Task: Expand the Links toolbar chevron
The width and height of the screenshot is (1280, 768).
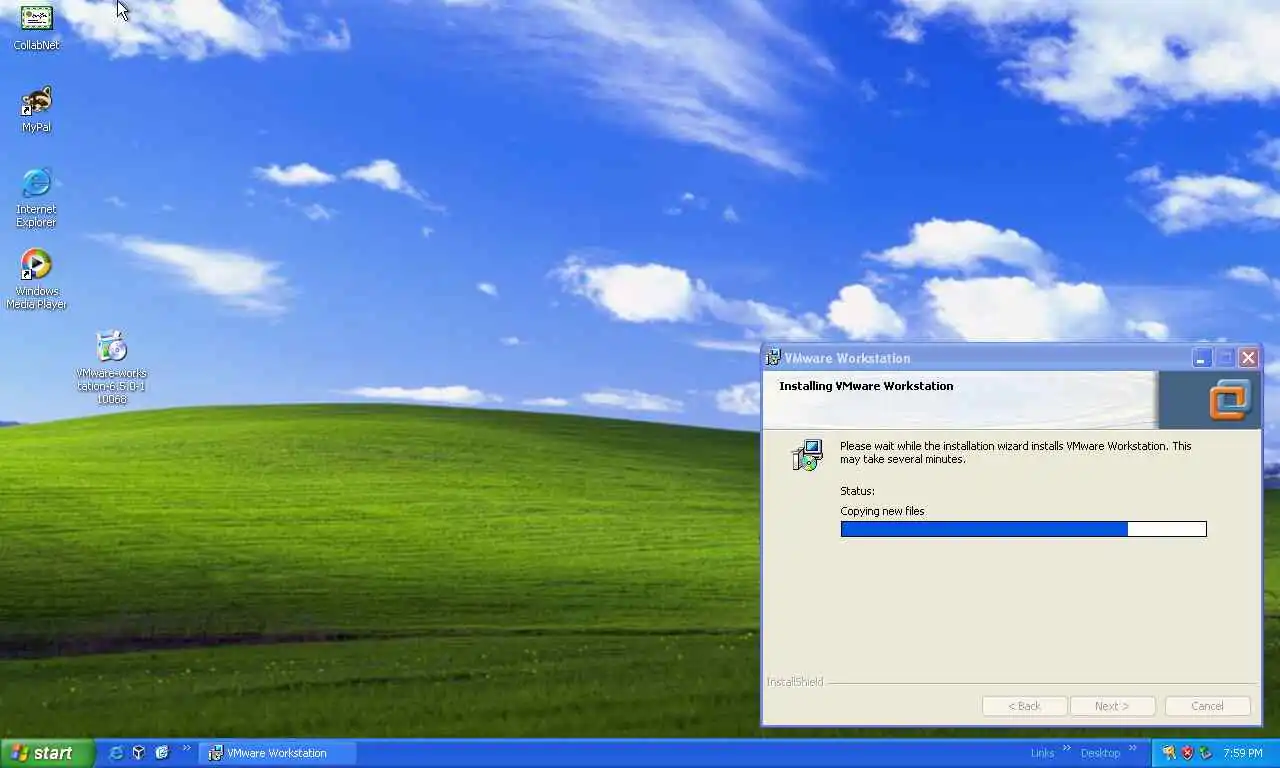Action: click(x=1066, y=748)
